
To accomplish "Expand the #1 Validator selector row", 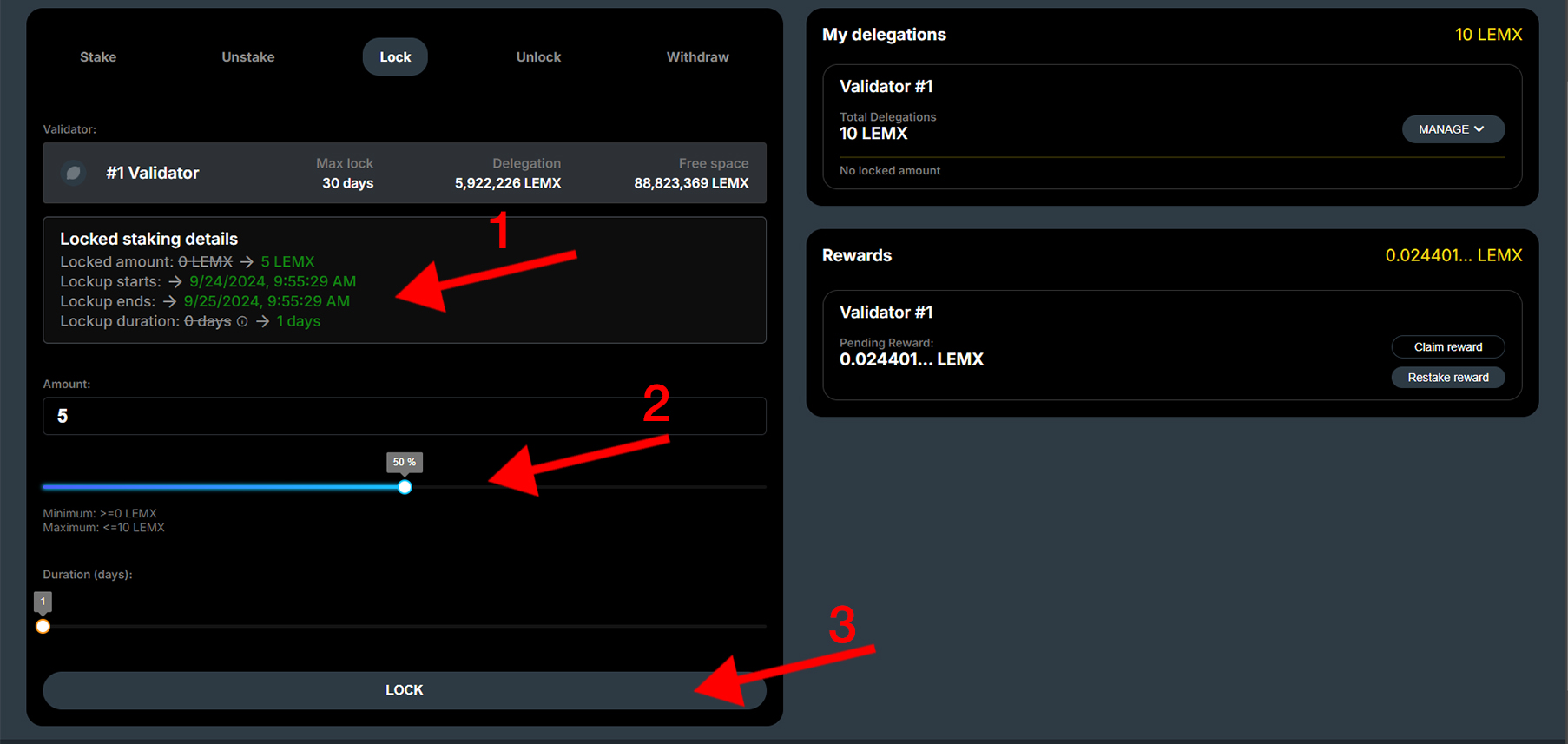I will 404,173.
